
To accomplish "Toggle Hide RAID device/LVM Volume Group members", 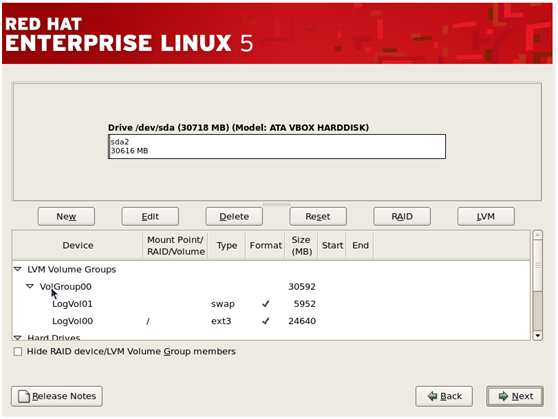I will click(x=18, y=352).
